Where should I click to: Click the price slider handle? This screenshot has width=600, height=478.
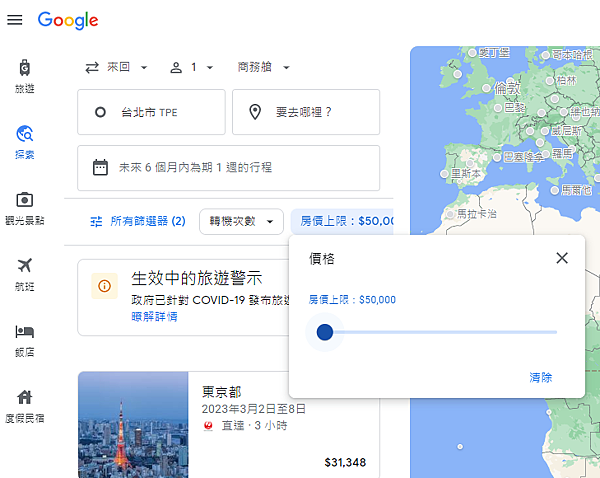[x=325, y=332]
